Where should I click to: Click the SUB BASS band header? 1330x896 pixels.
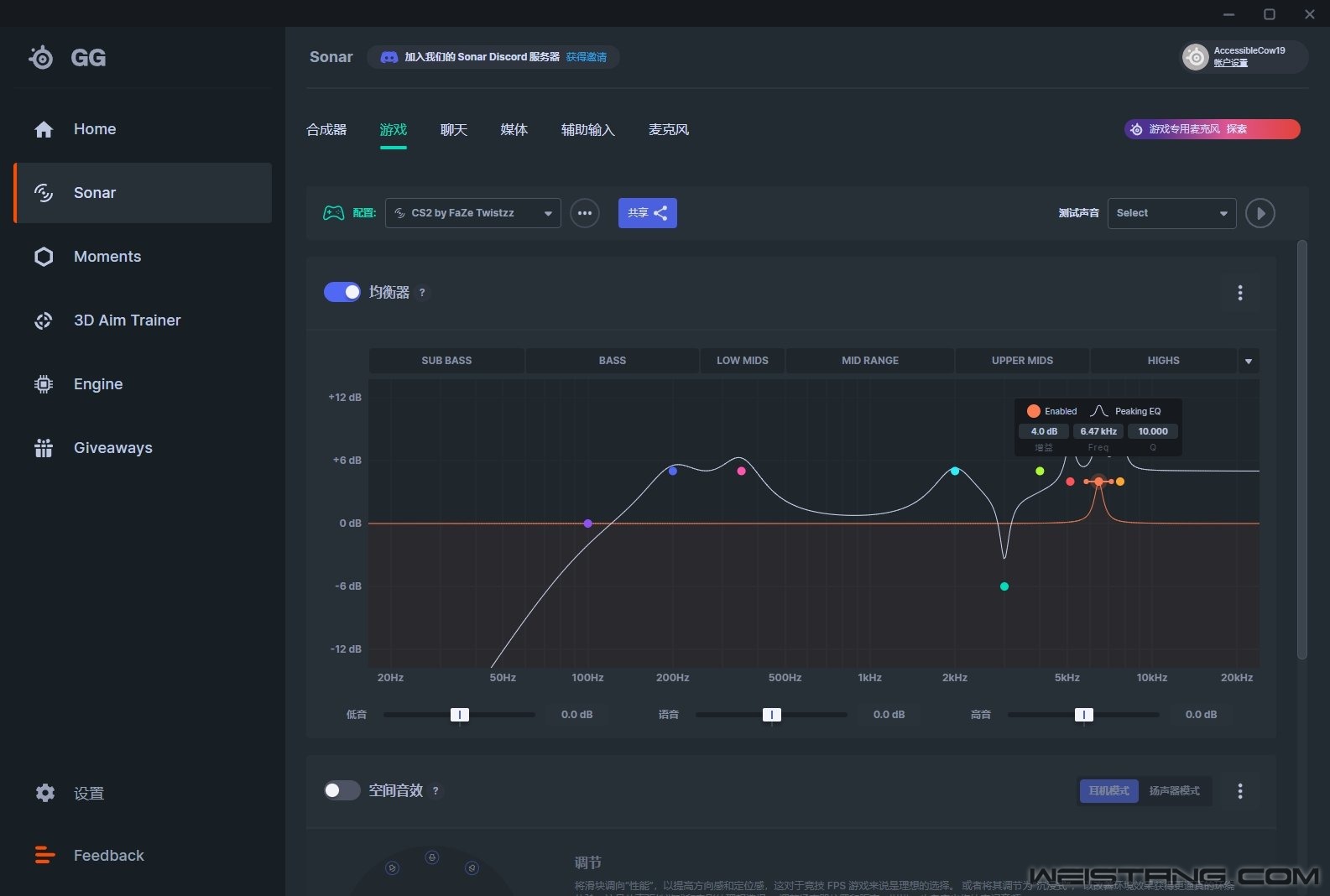pyautogui.click(x=446, y=361)
